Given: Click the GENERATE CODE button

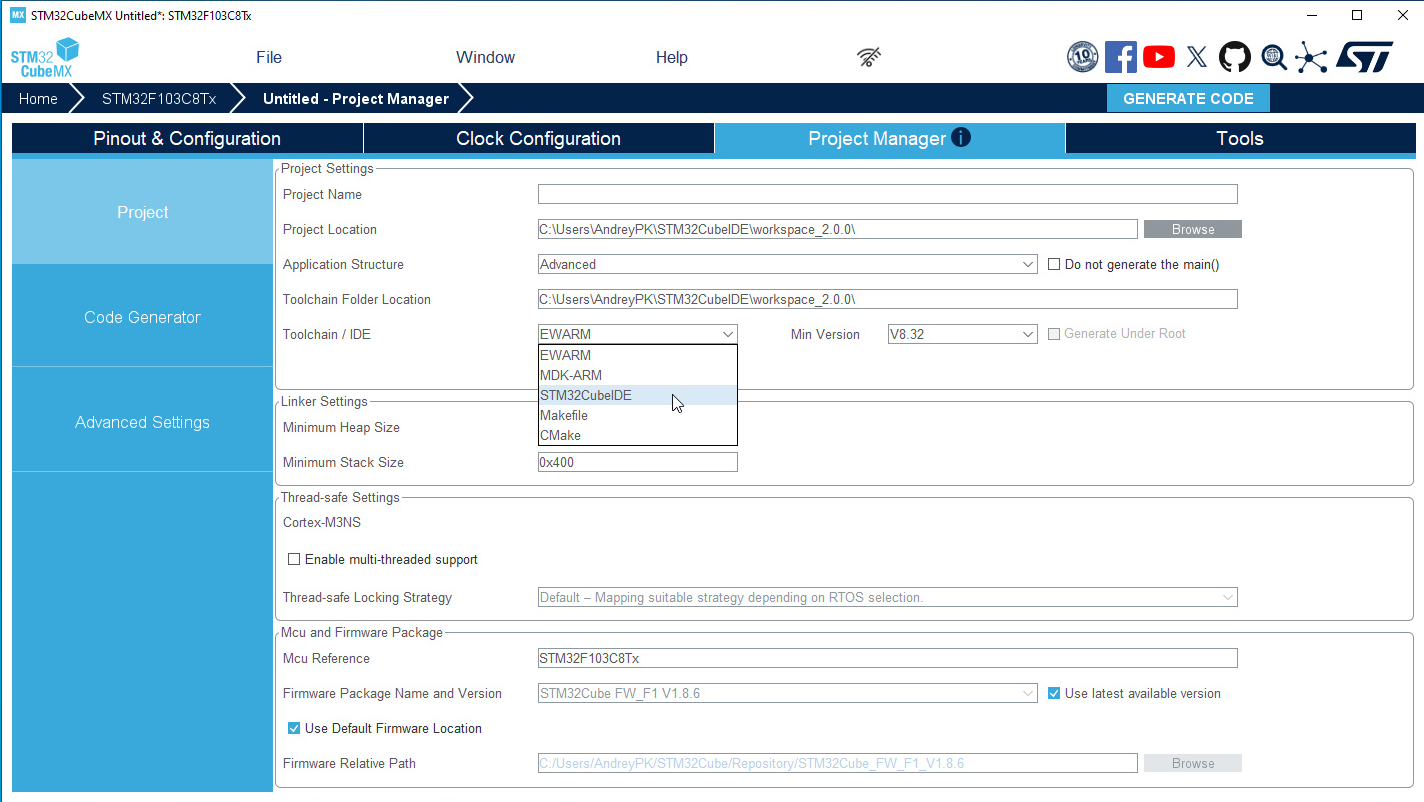Looking at the screenshot, I should [x=1188, y=98].
